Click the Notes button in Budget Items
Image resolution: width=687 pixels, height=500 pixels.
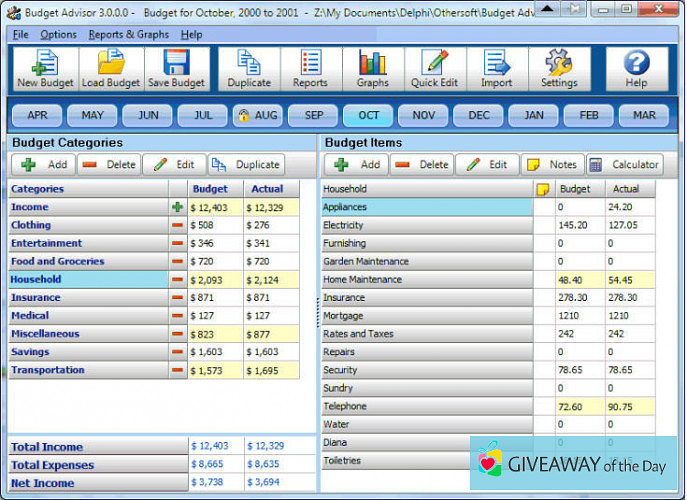pos(552,164)
